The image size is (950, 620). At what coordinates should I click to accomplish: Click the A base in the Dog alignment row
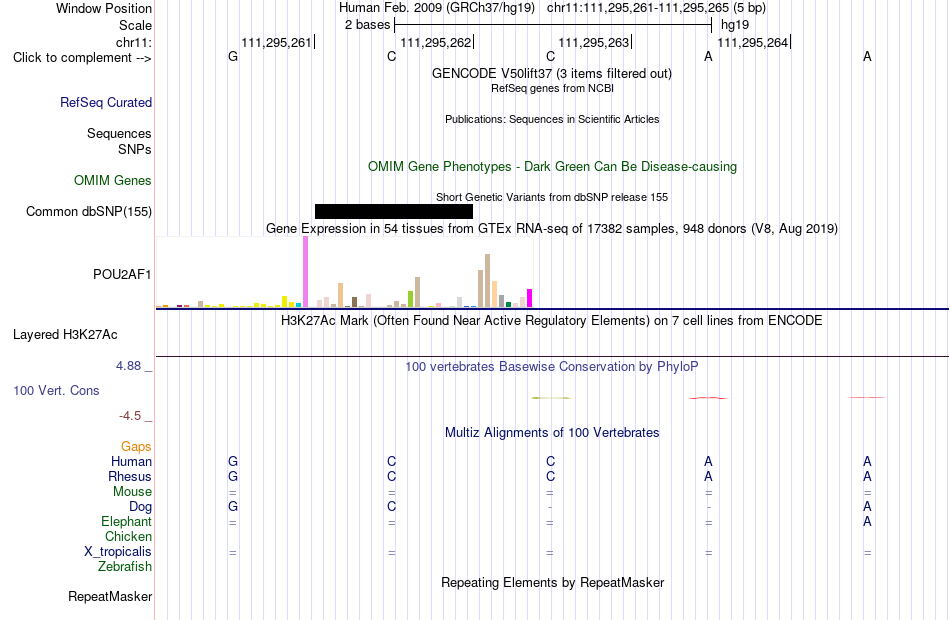pyautogui.click(x=867, y=507)
